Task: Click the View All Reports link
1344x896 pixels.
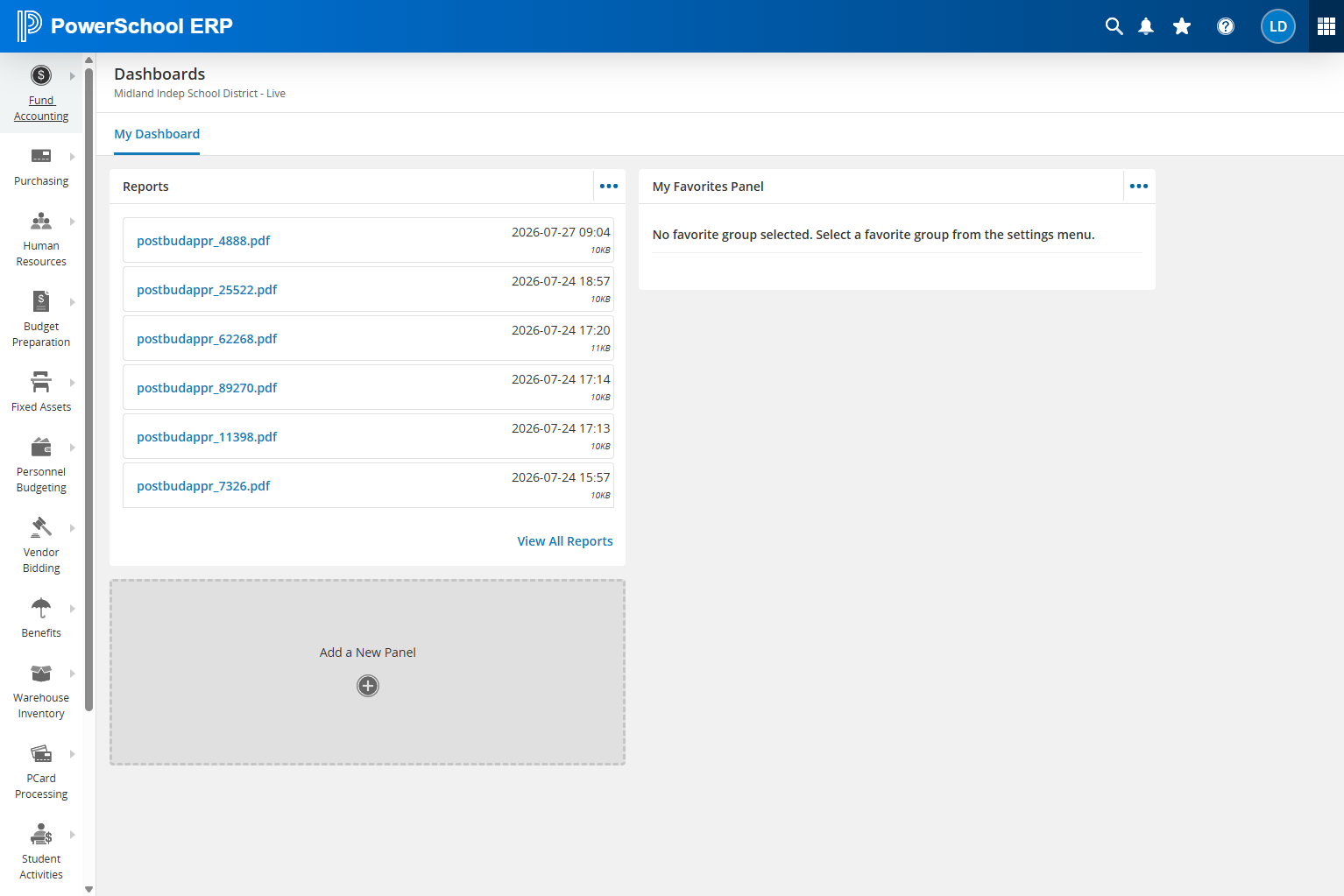Action: pos(565,541)
